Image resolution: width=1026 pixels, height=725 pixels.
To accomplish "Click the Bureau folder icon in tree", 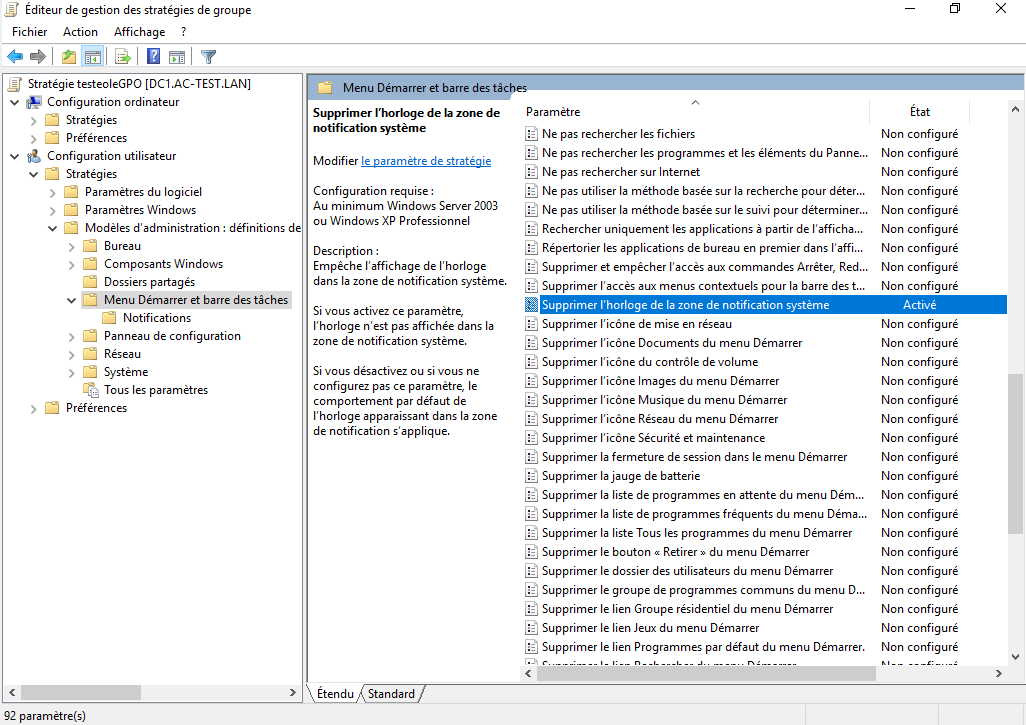I will coord(90,246).
